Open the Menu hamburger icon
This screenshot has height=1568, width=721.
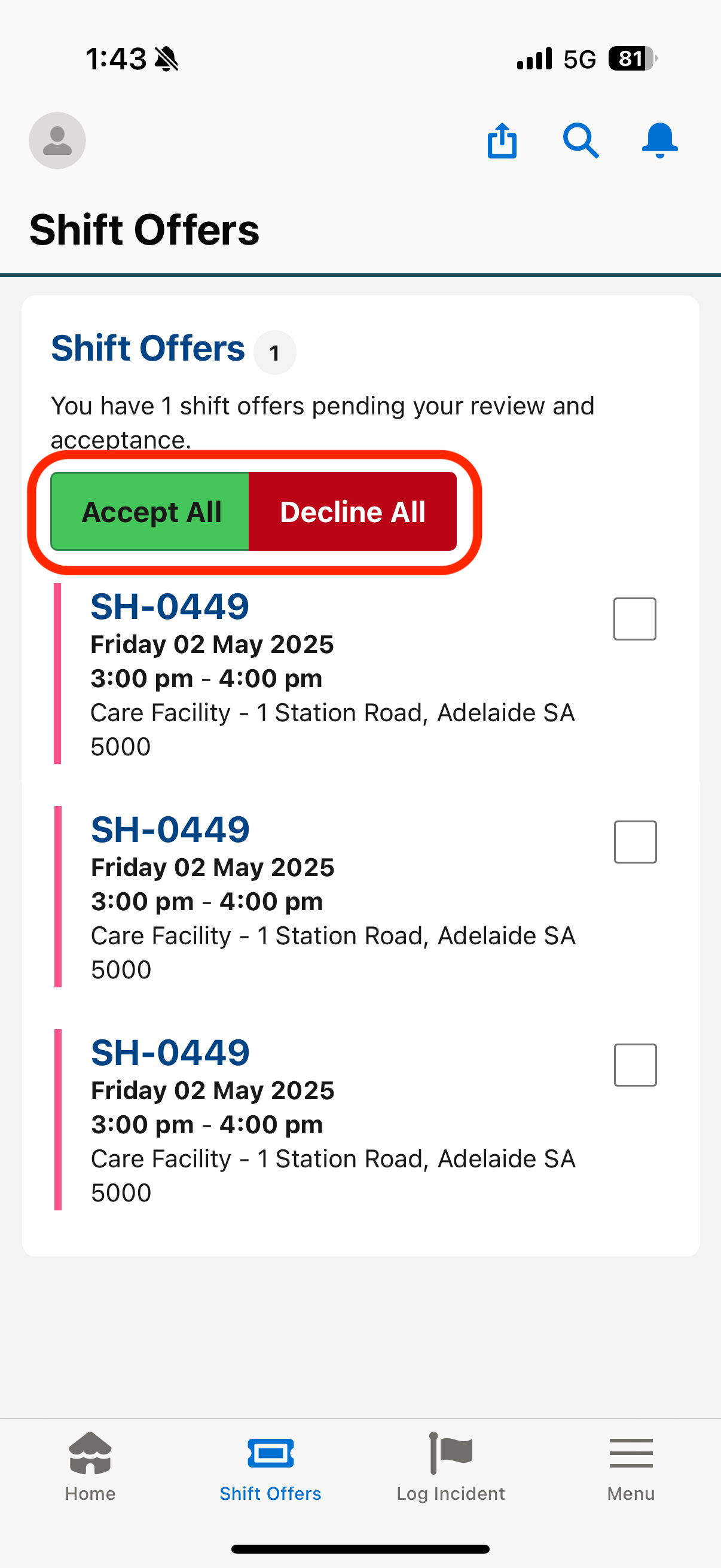point(631,1454)
